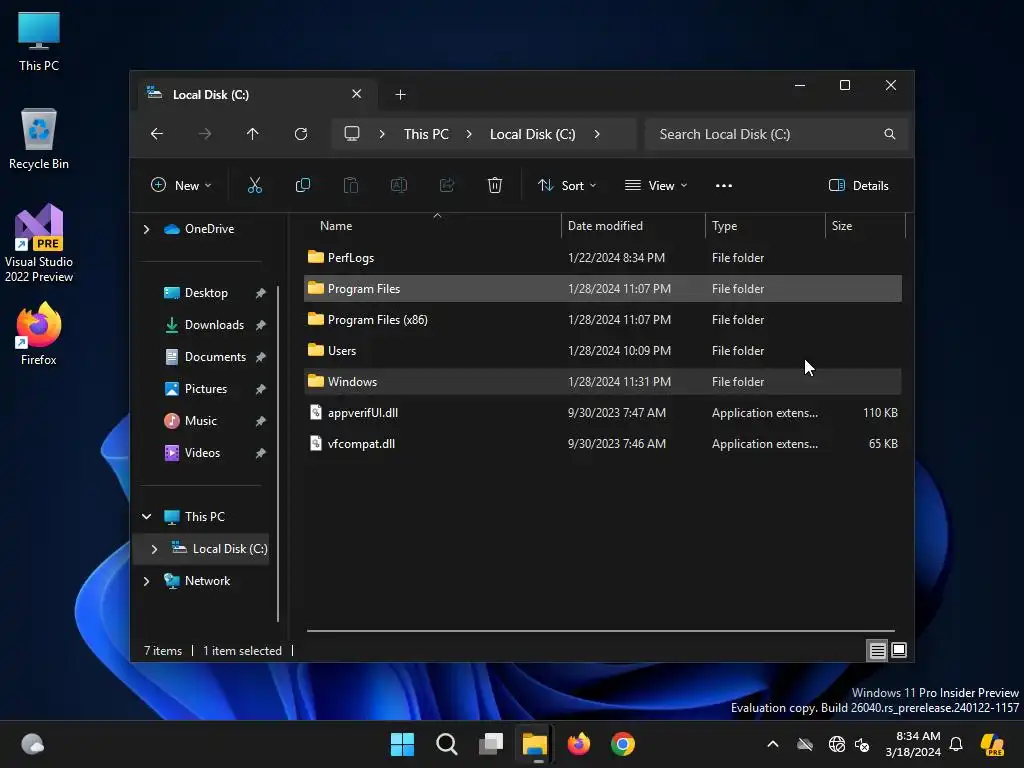The image size is (1024, 768).
Task: Switch to large thumbnails layout icon in status bar
Action: (x=899, y=650)
